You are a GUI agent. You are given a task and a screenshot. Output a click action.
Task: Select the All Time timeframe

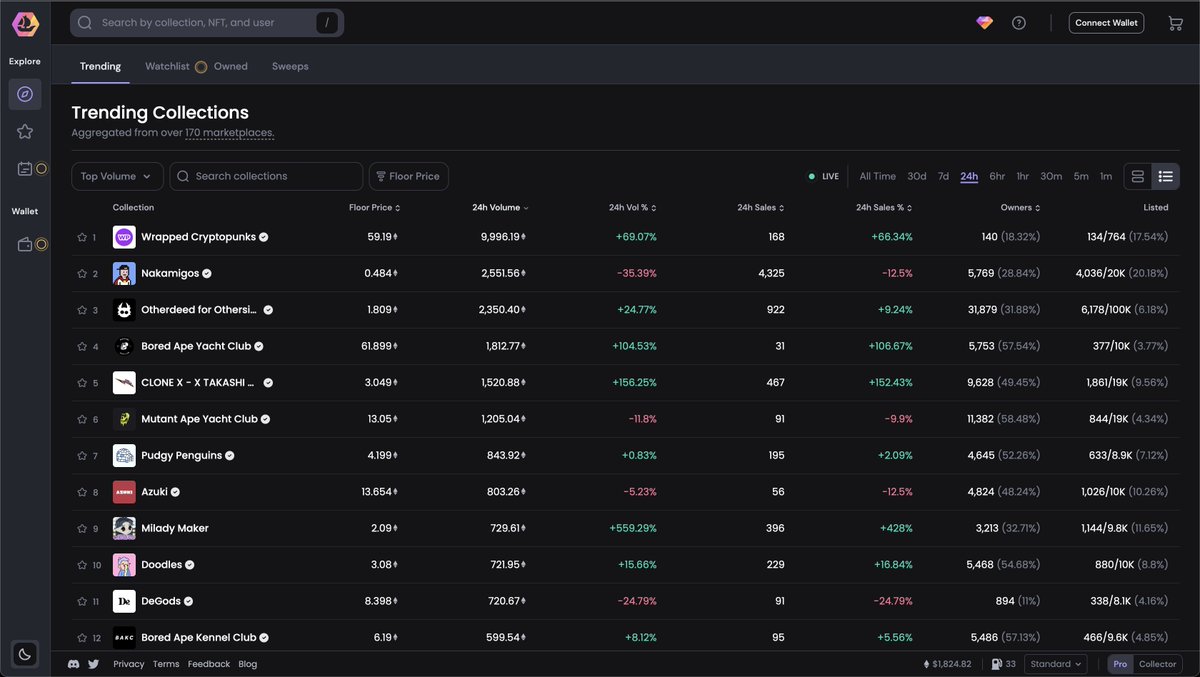[x=877, y=176]
